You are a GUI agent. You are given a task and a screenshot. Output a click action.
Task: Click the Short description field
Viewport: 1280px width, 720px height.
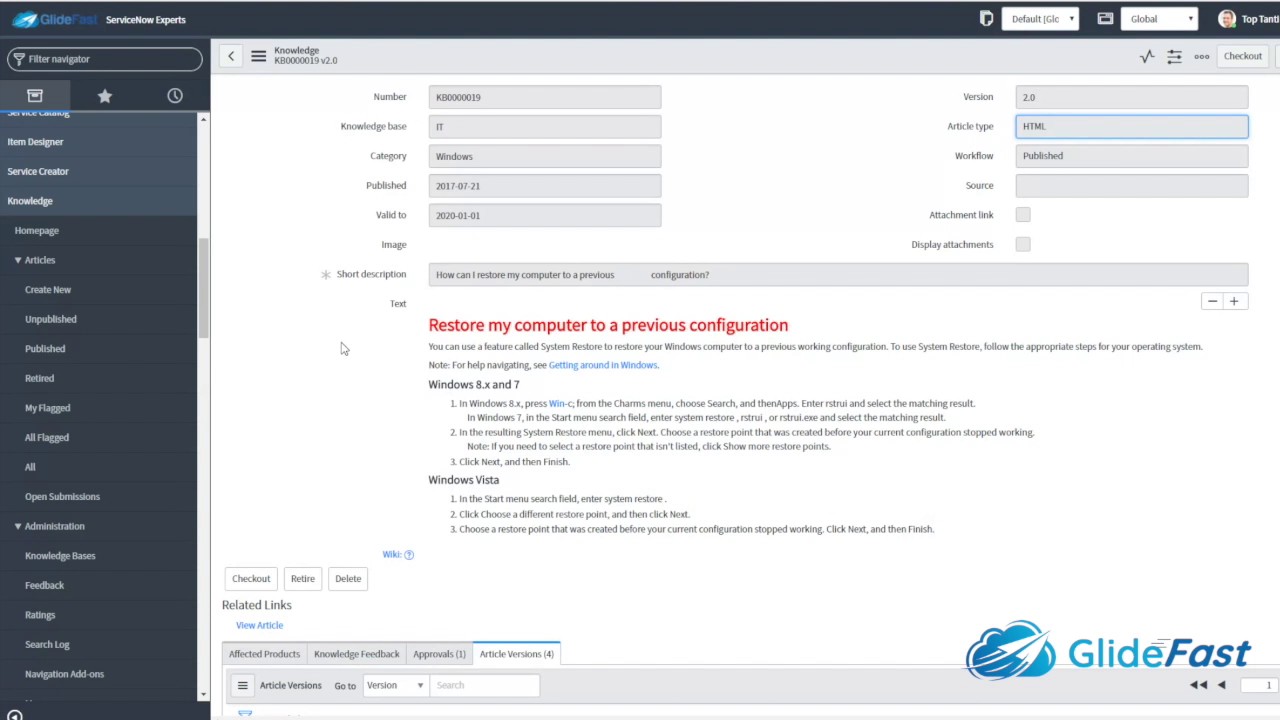click(x=838, y=275)
